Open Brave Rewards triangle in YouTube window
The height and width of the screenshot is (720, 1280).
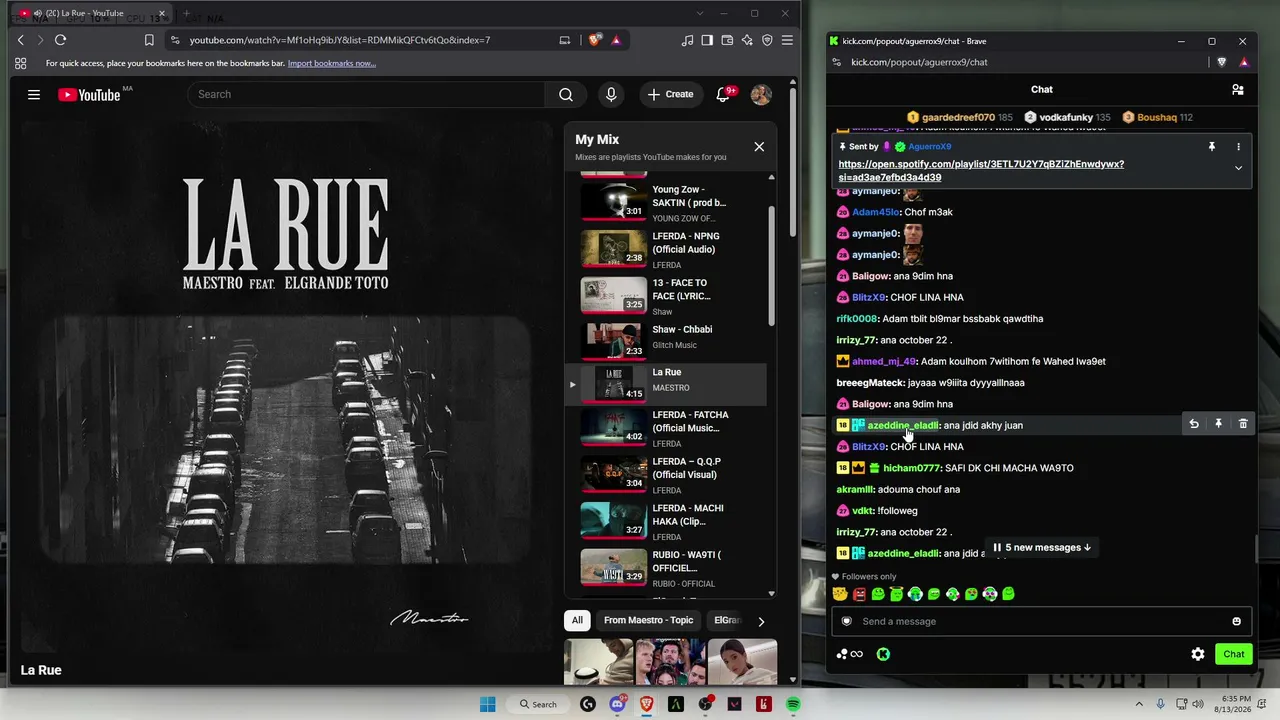(x=616, y=40)
